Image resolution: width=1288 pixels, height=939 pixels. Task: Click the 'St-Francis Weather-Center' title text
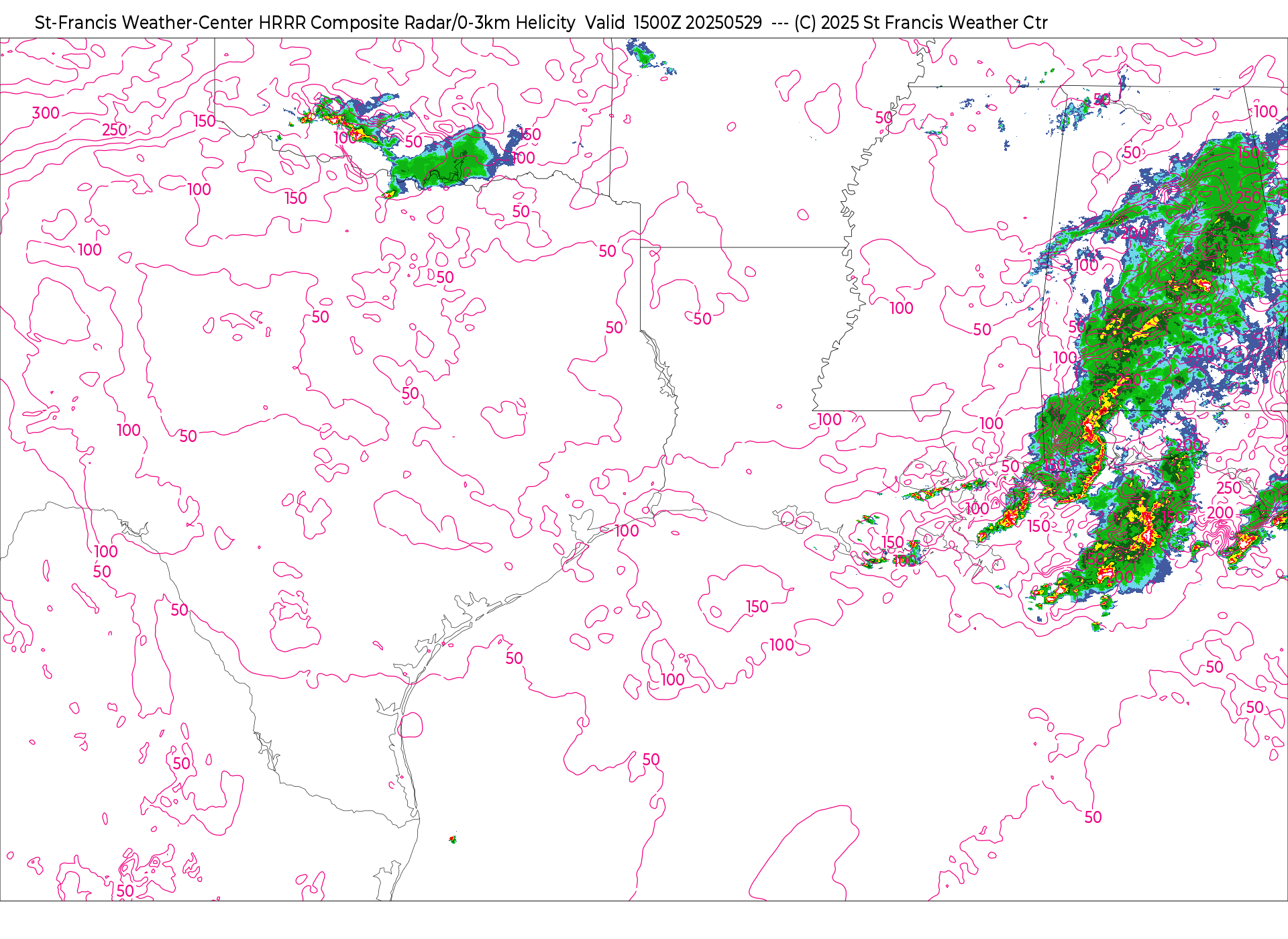144,23
